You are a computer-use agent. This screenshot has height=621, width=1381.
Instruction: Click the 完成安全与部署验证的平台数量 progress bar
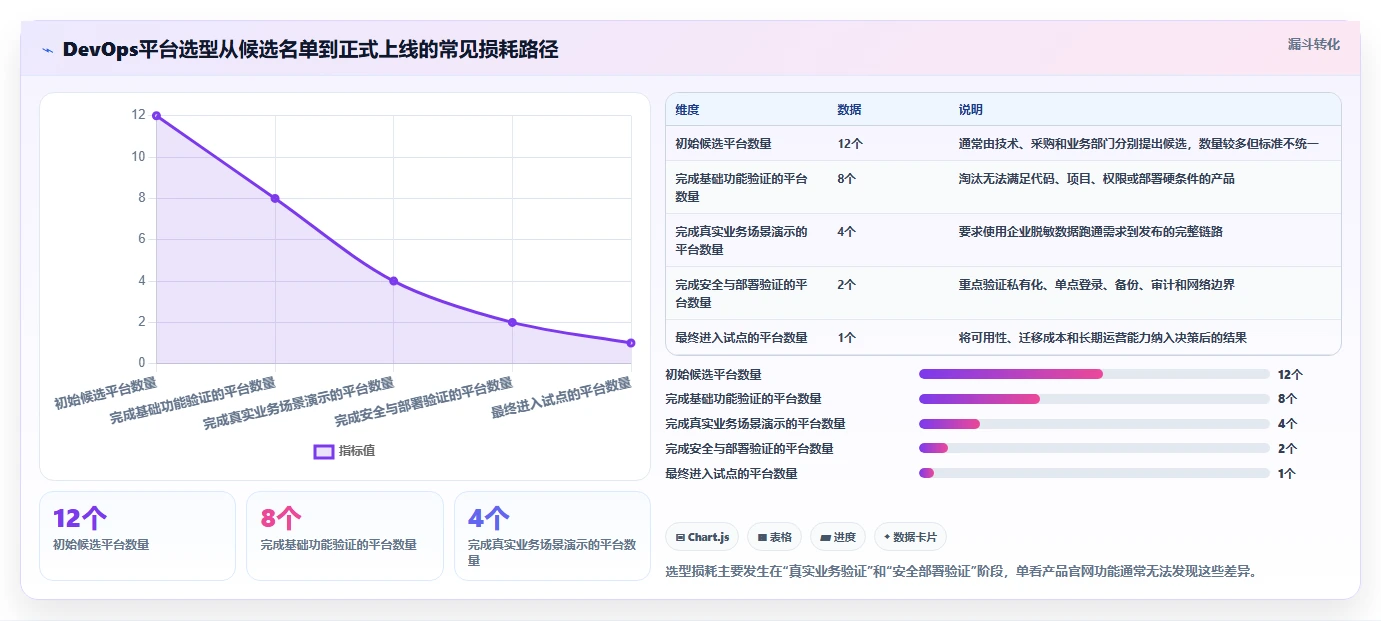[x=1094, y=449]
